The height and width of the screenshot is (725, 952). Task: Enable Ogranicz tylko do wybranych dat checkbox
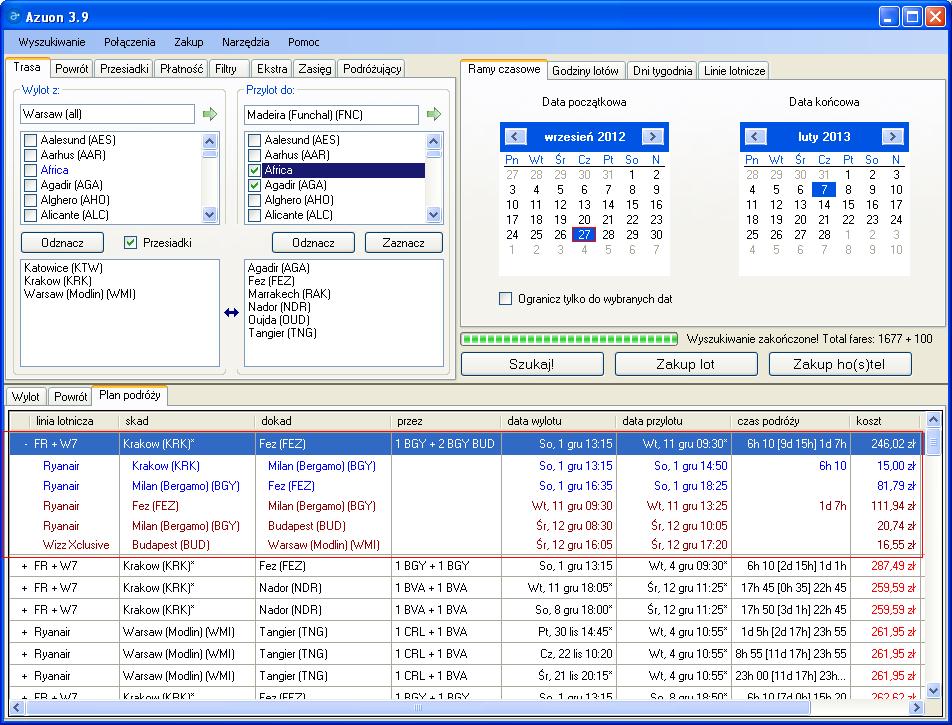pyautogui.click(x=505, y=299)
